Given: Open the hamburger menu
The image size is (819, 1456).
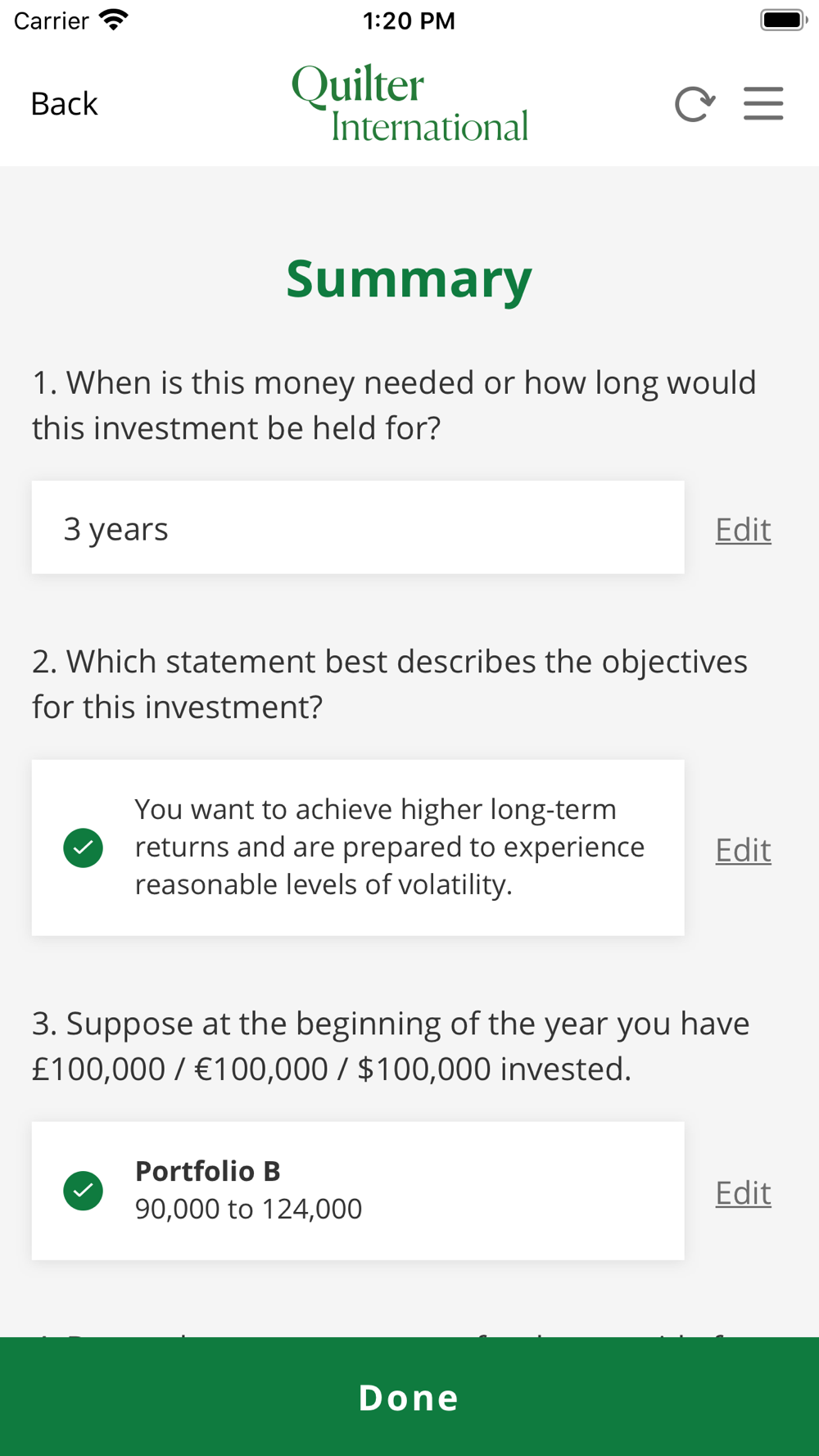Looking at the screenshot, I should [763, 104].
